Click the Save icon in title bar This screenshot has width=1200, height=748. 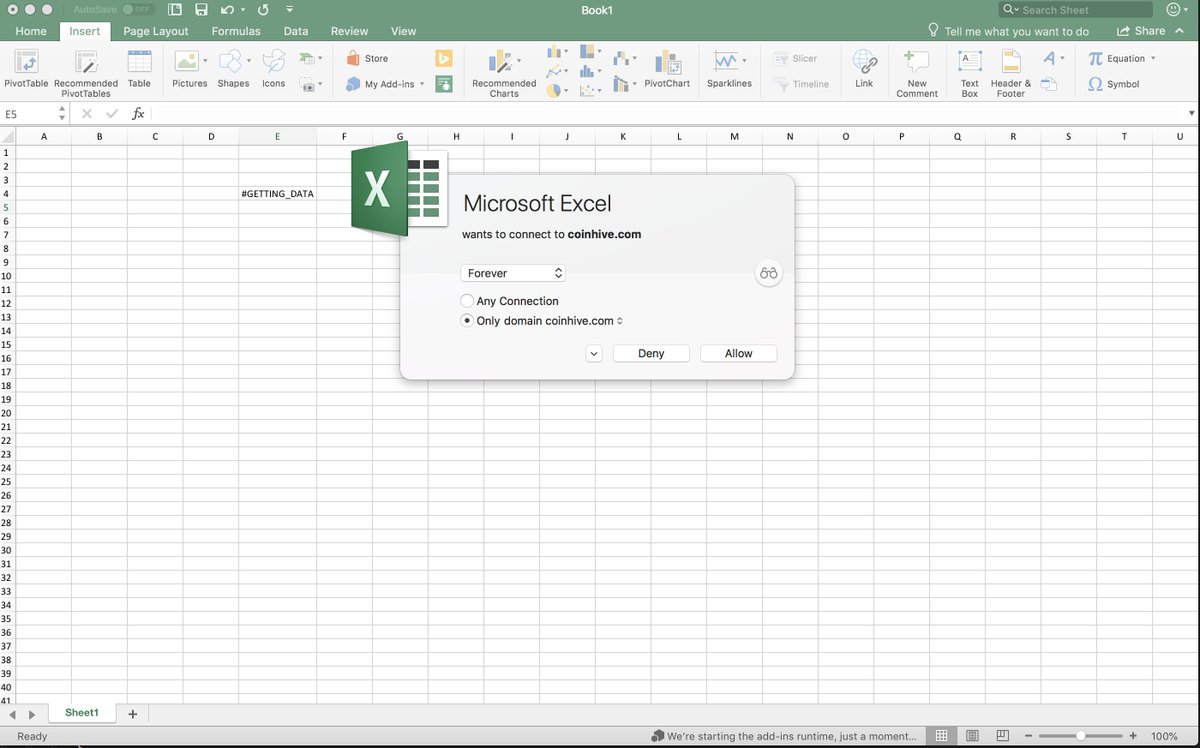coord(201,10)
